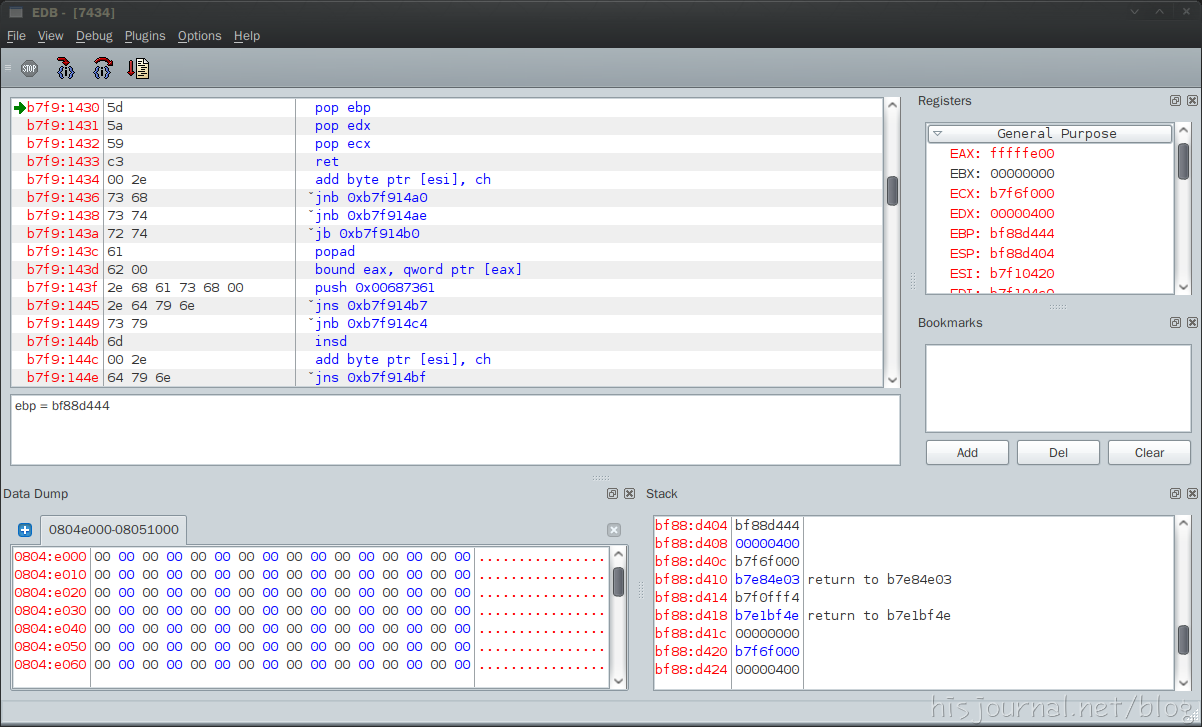Screen dimensions: 1202x727
Task: Select address b7f9:143d in disassembly
Action: coord(63,270)
